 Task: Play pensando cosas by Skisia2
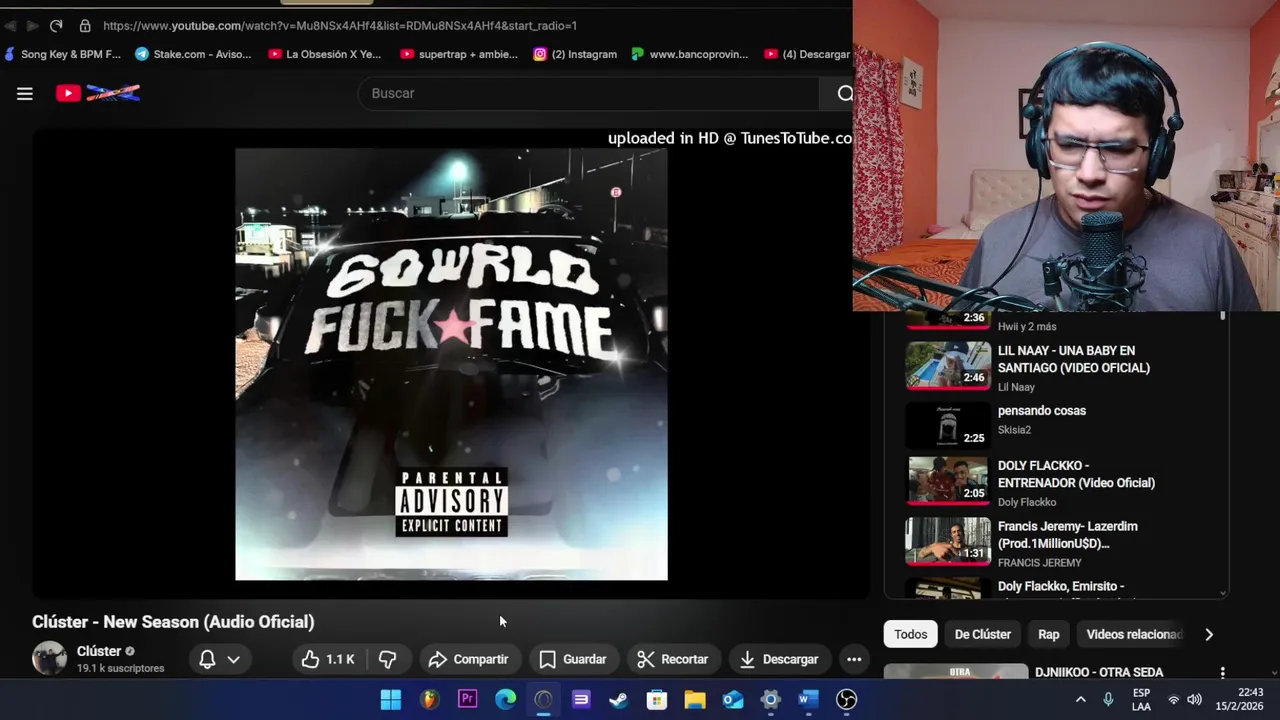1041,411
